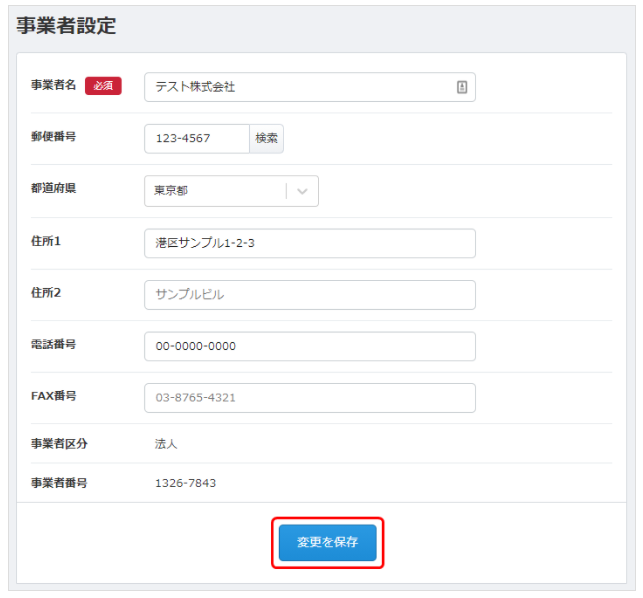Click the 事業者番号 value 1326-7843
Image resolution: width=643 pixels, height=598 pixels.
[x=185, y=483]
